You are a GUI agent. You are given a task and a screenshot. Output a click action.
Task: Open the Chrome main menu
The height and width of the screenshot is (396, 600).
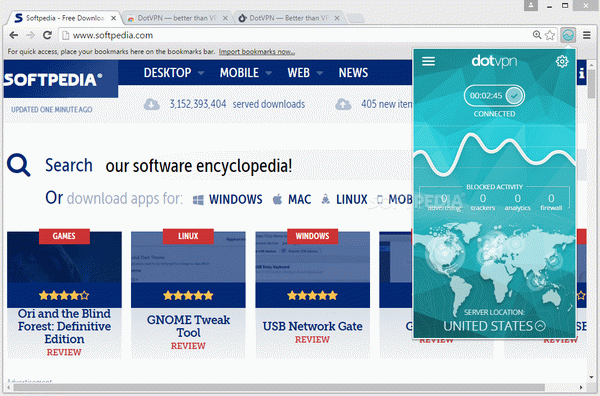tap(586, 35)
